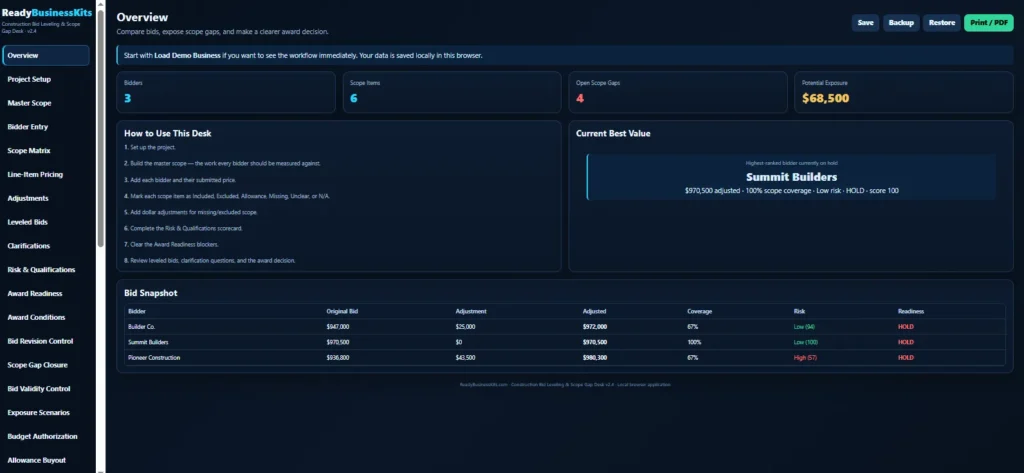Click the sidebar vertical scrollbar thumb
The image size is (1024, 473).
tap(101, 127)
